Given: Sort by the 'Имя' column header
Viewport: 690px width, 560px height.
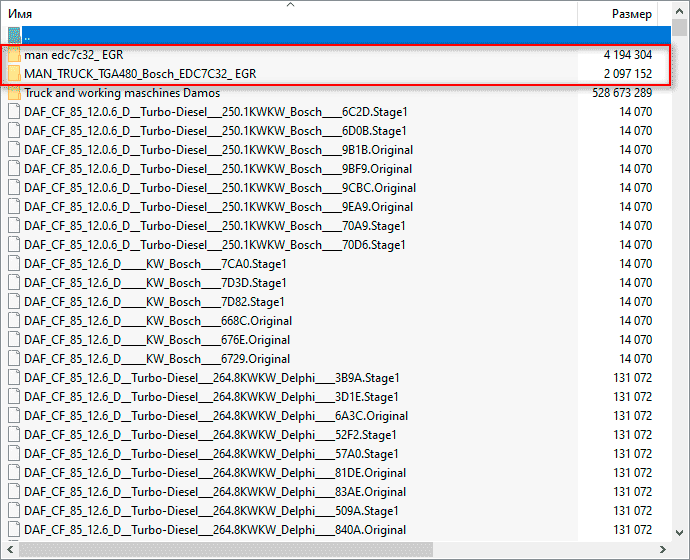Looking at the screenshot, I should pos(20,14).
